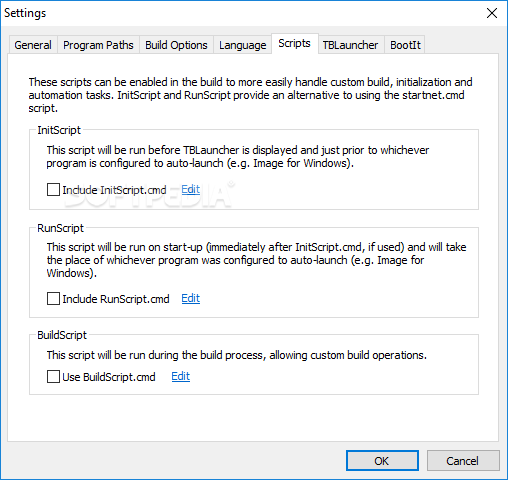The height and width of the screenshot is (480, 508).
Task: Click the 'These scripts can be enabled' description
Action: pos(250,95)
